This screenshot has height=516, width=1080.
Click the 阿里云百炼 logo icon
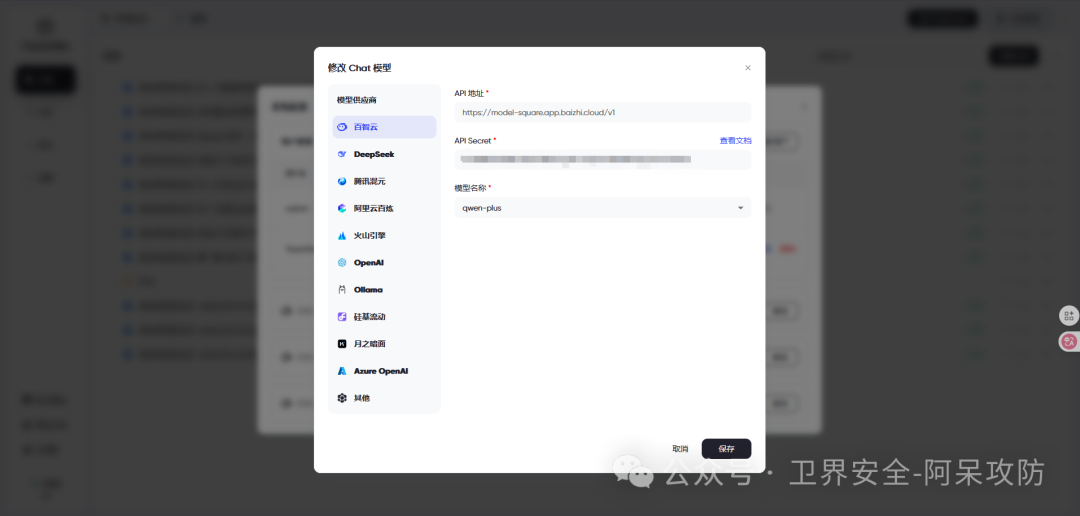click(342, 208)
